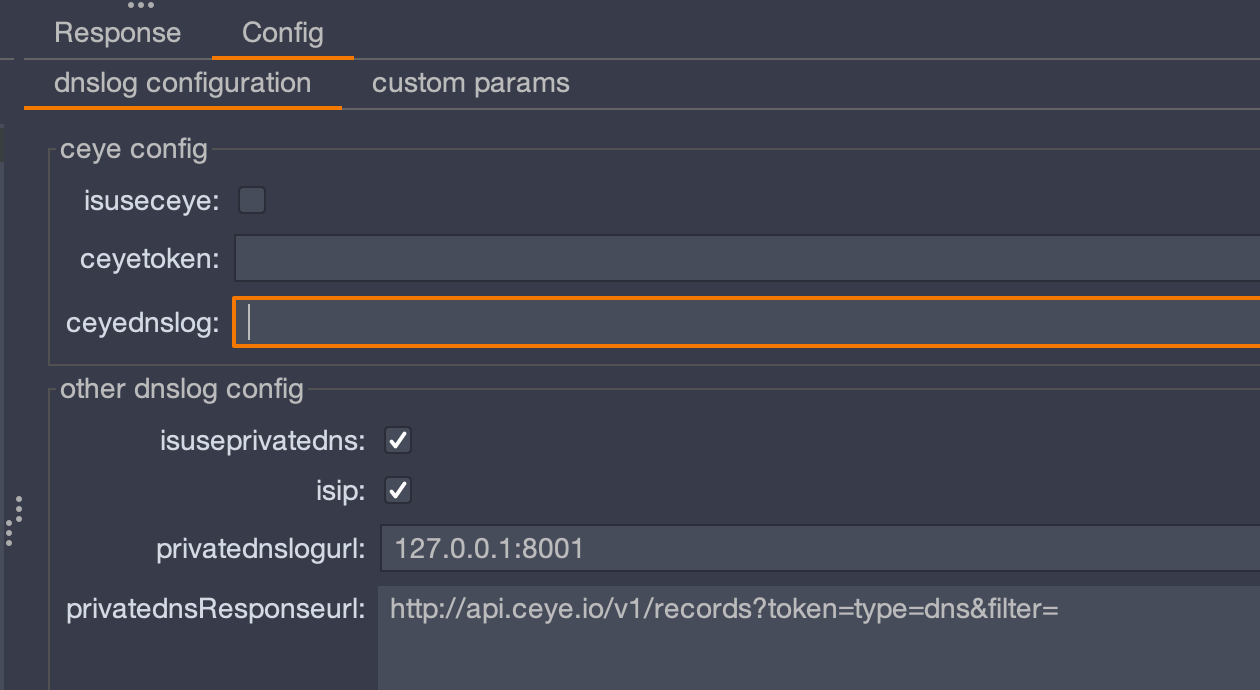Screen dimensions: 1260x690
Task: Click inside the ceyednslog input box
Action: click(747, 322)
